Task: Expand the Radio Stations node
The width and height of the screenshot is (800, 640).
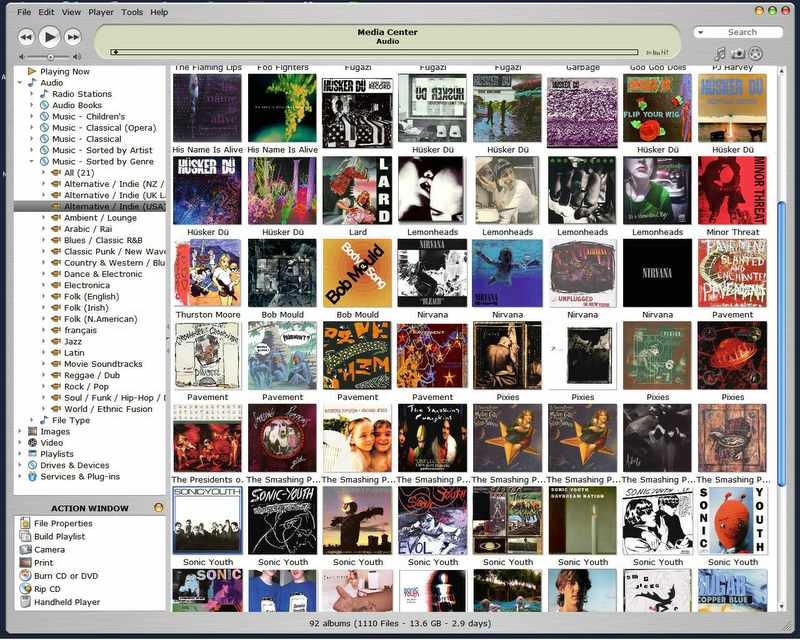Action: coord(32,94)
